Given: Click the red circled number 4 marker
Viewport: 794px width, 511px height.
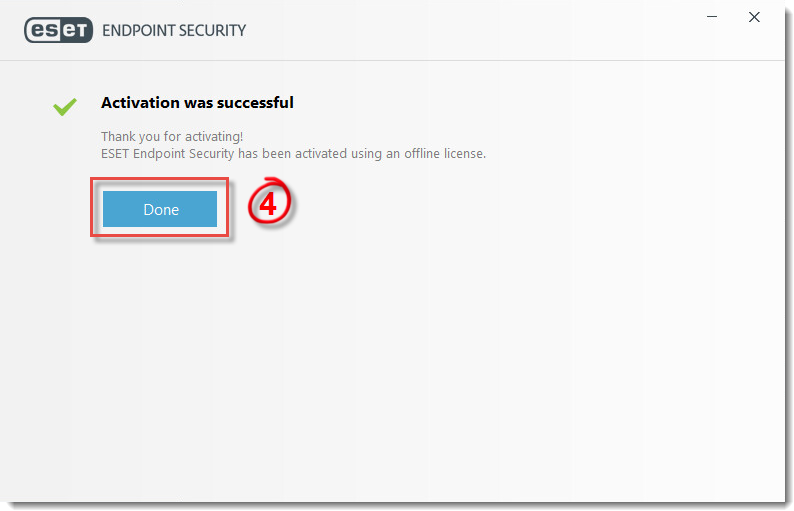Looking at the screenshot, I should coord(269,202).
